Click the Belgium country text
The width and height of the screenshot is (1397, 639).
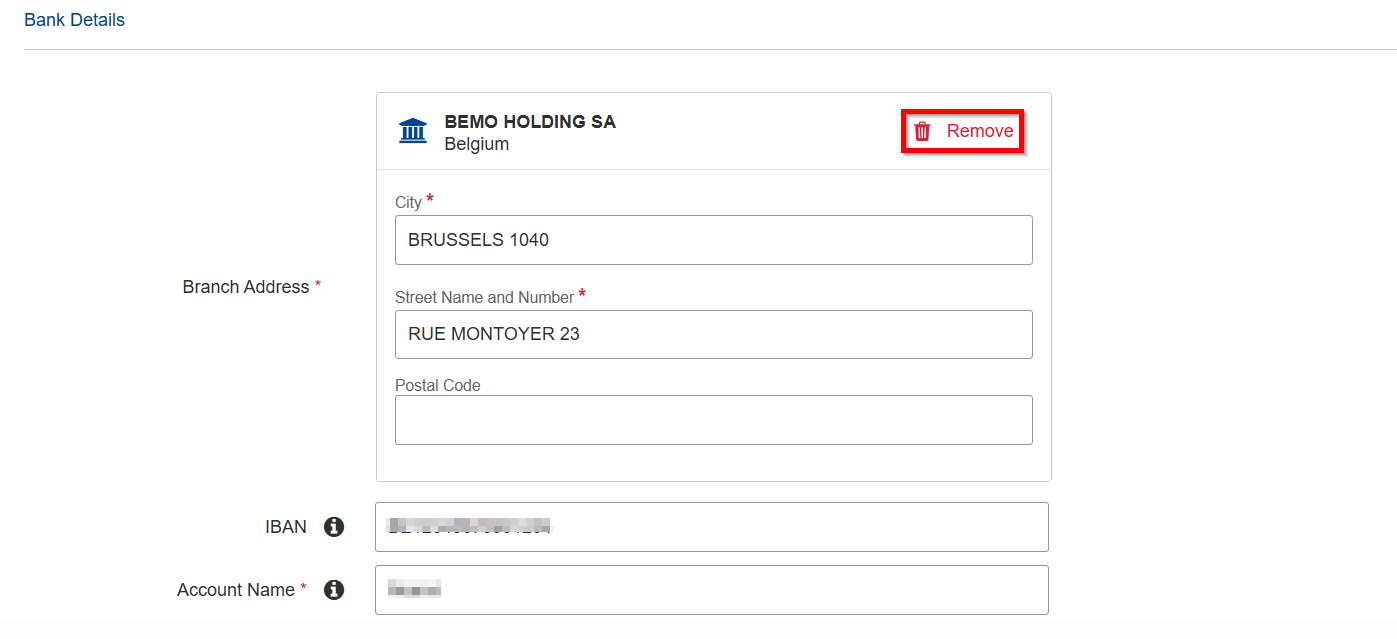pos(477,144)
